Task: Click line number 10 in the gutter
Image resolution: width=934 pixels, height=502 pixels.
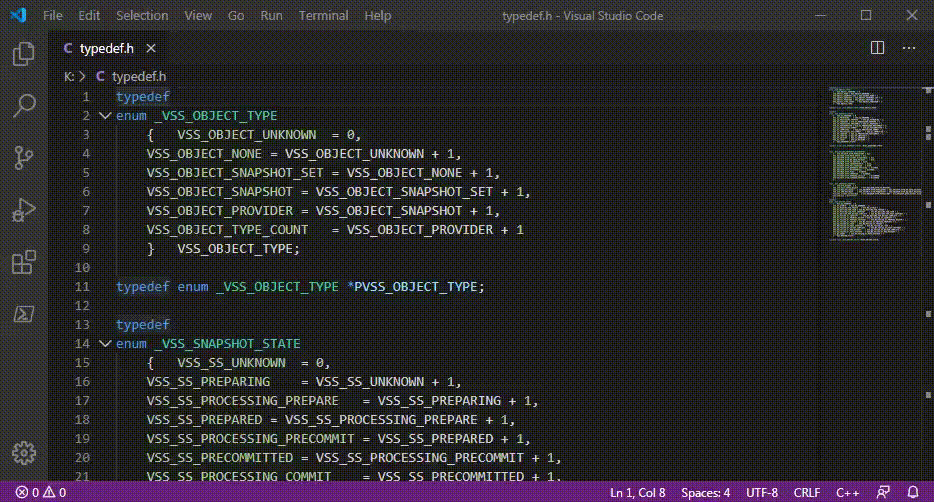Action: coord(82,267)
